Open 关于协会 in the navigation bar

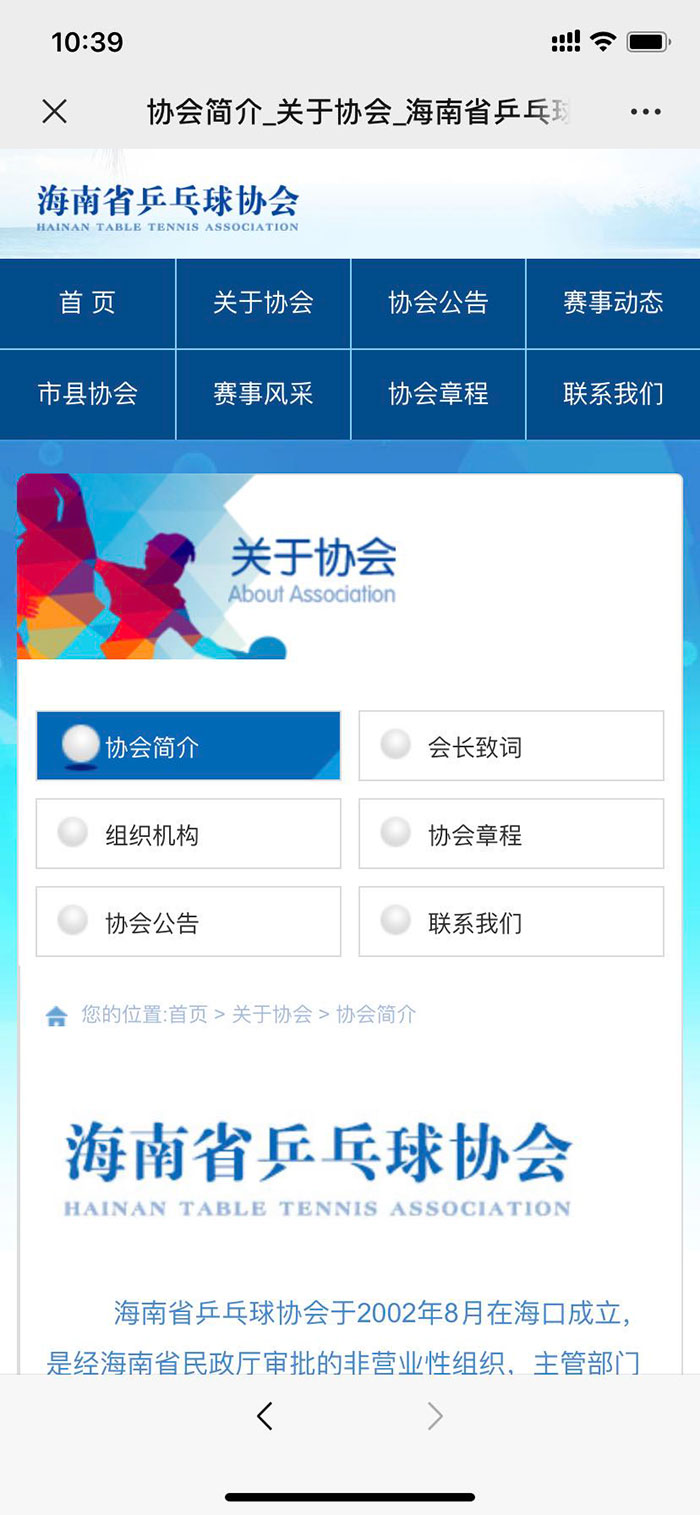pos(263,303)
